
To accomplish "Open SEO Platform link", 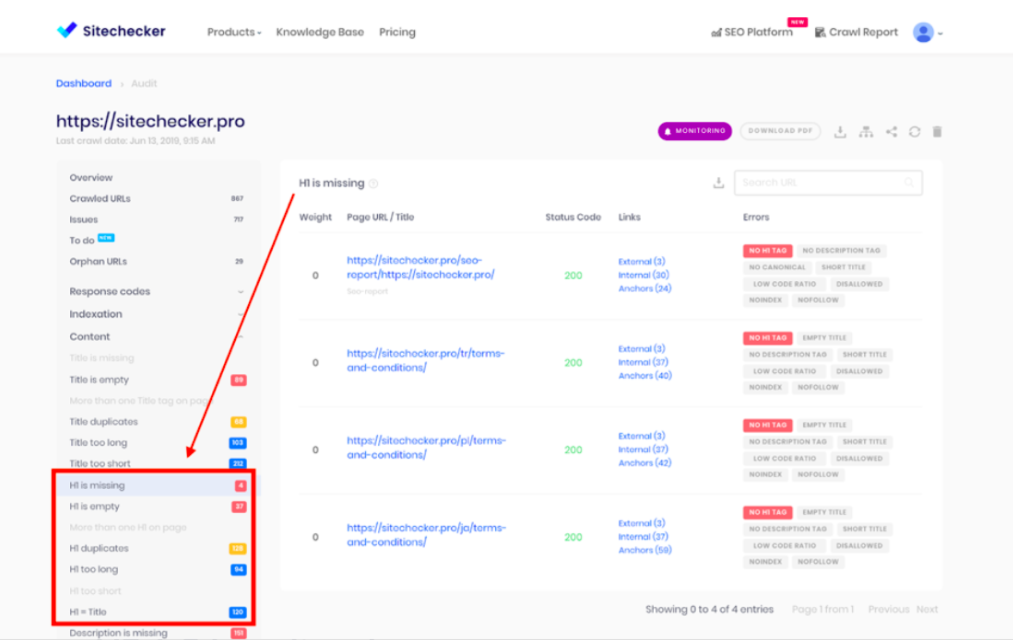I will pyautogui.click(x=752, y=32).
